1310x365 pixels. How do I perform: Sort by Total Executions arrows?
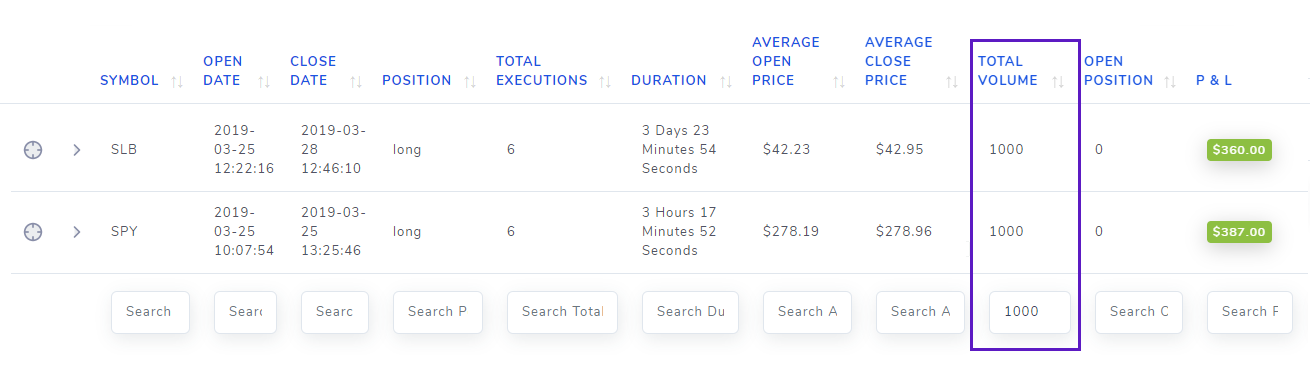[x=605, y=81]
